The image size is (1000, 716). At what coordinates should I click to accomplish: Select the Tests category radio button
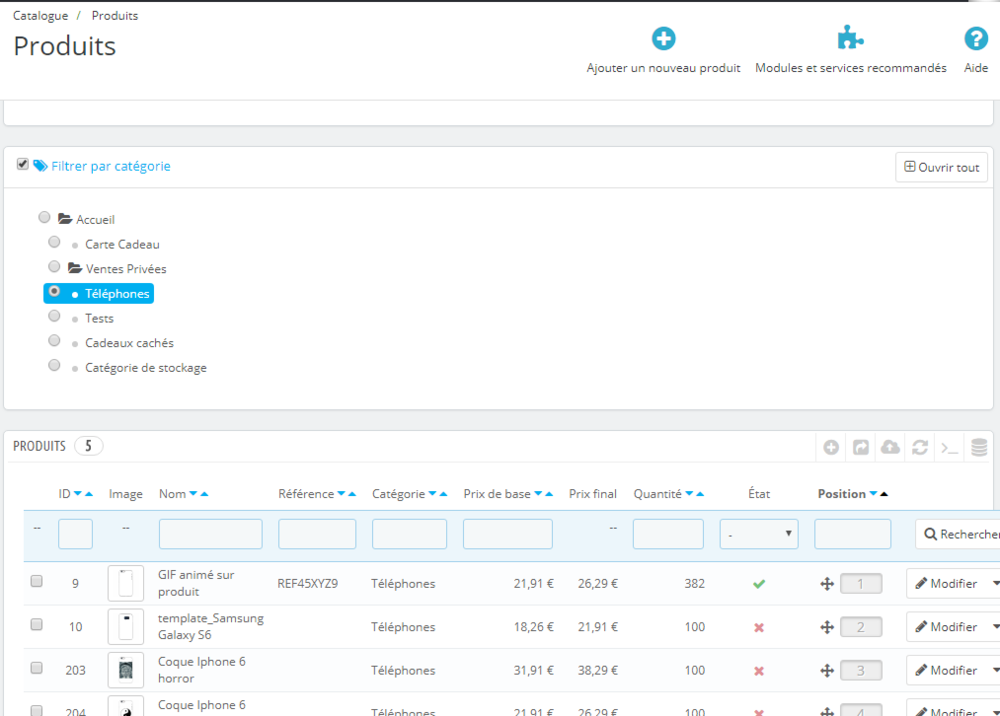tap(55, 316)
